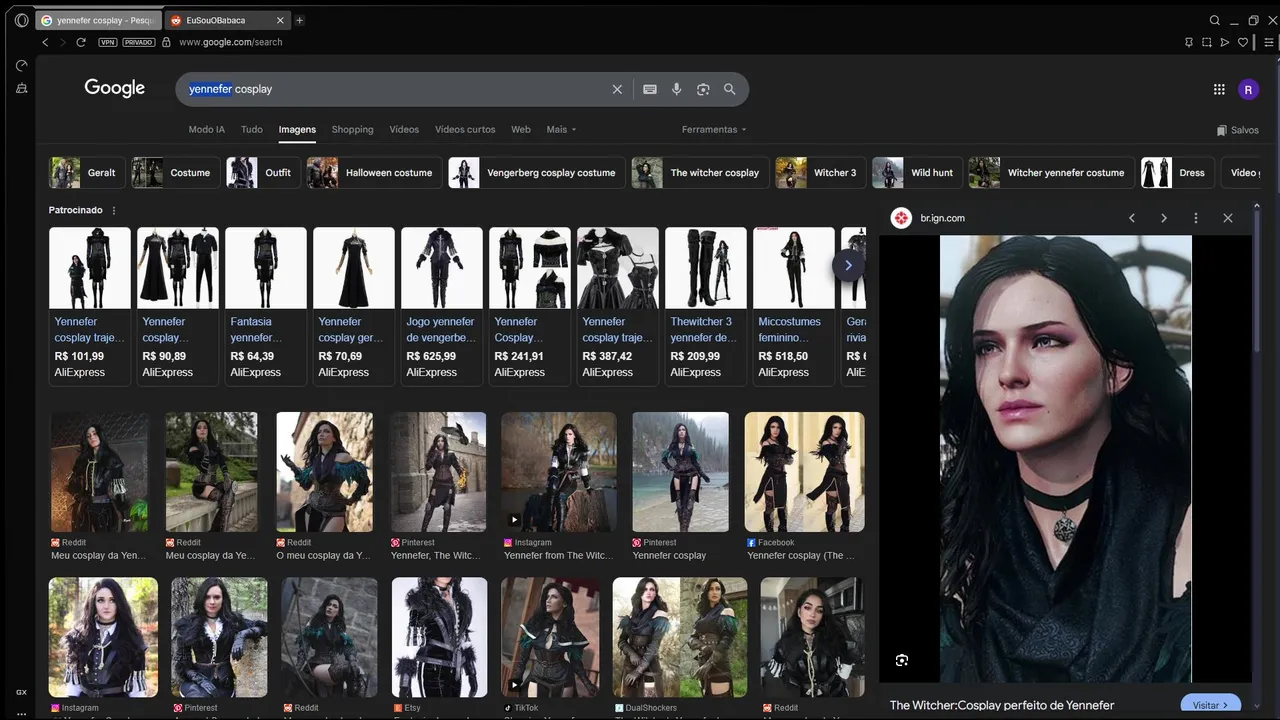Open the account avatar 'R'

click(1248, 89)
